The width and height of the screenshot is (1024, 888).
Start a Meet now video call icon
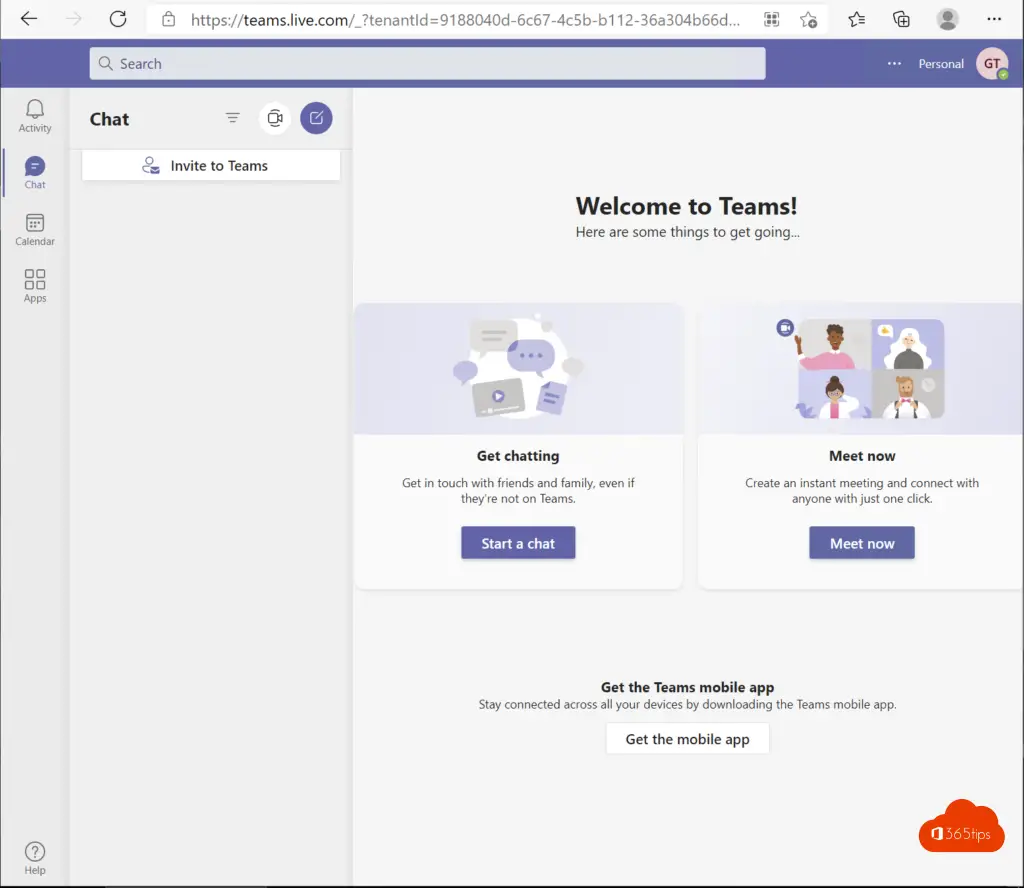pyautogui.click(x=275, y=118)
